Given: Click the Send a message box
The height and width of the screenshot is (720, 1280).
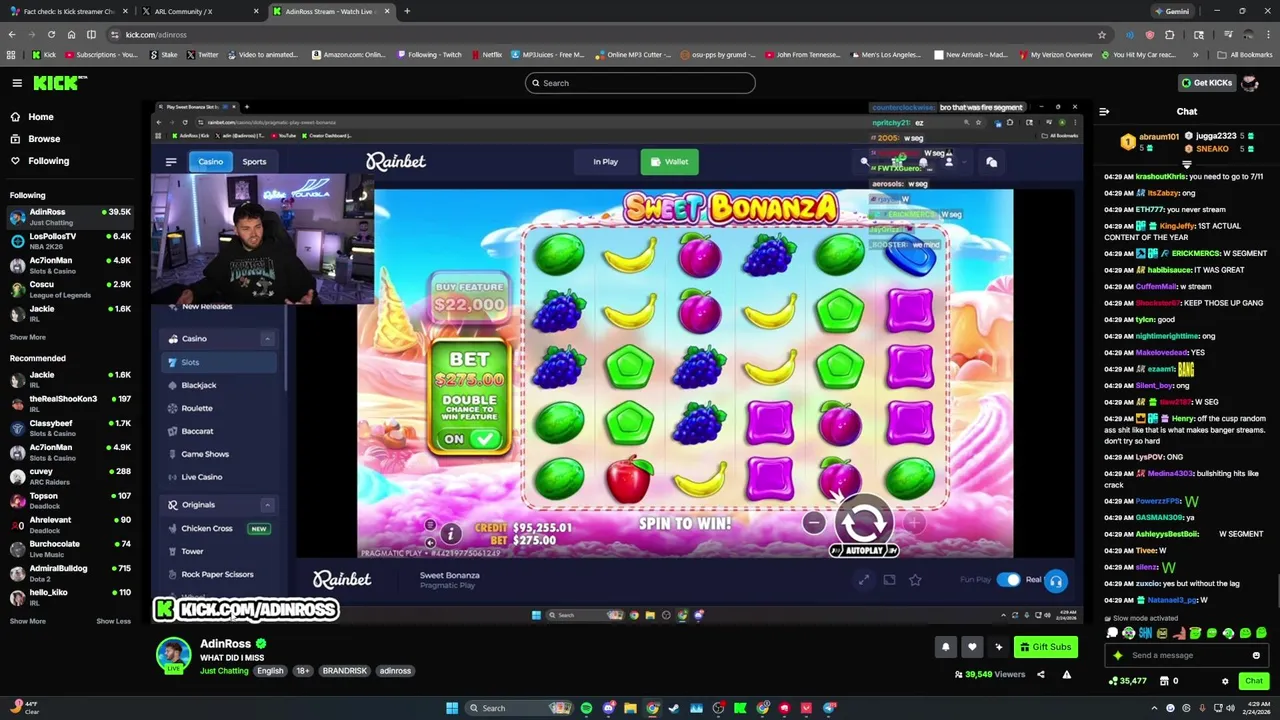Looking at the screenshot, I should [x=1185, y=655].
